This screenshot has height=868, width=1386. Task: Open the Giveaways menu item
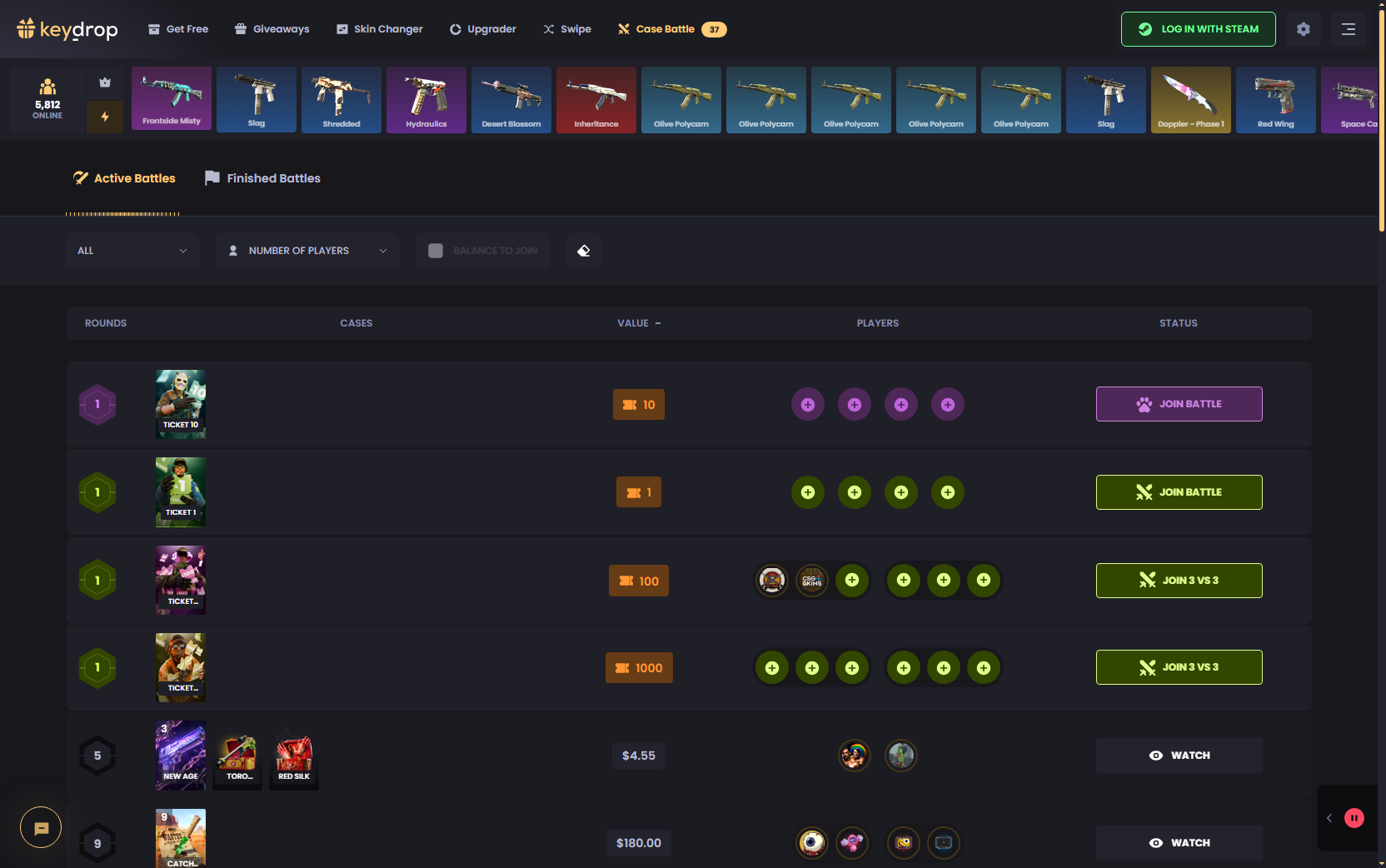click(272, 29)
